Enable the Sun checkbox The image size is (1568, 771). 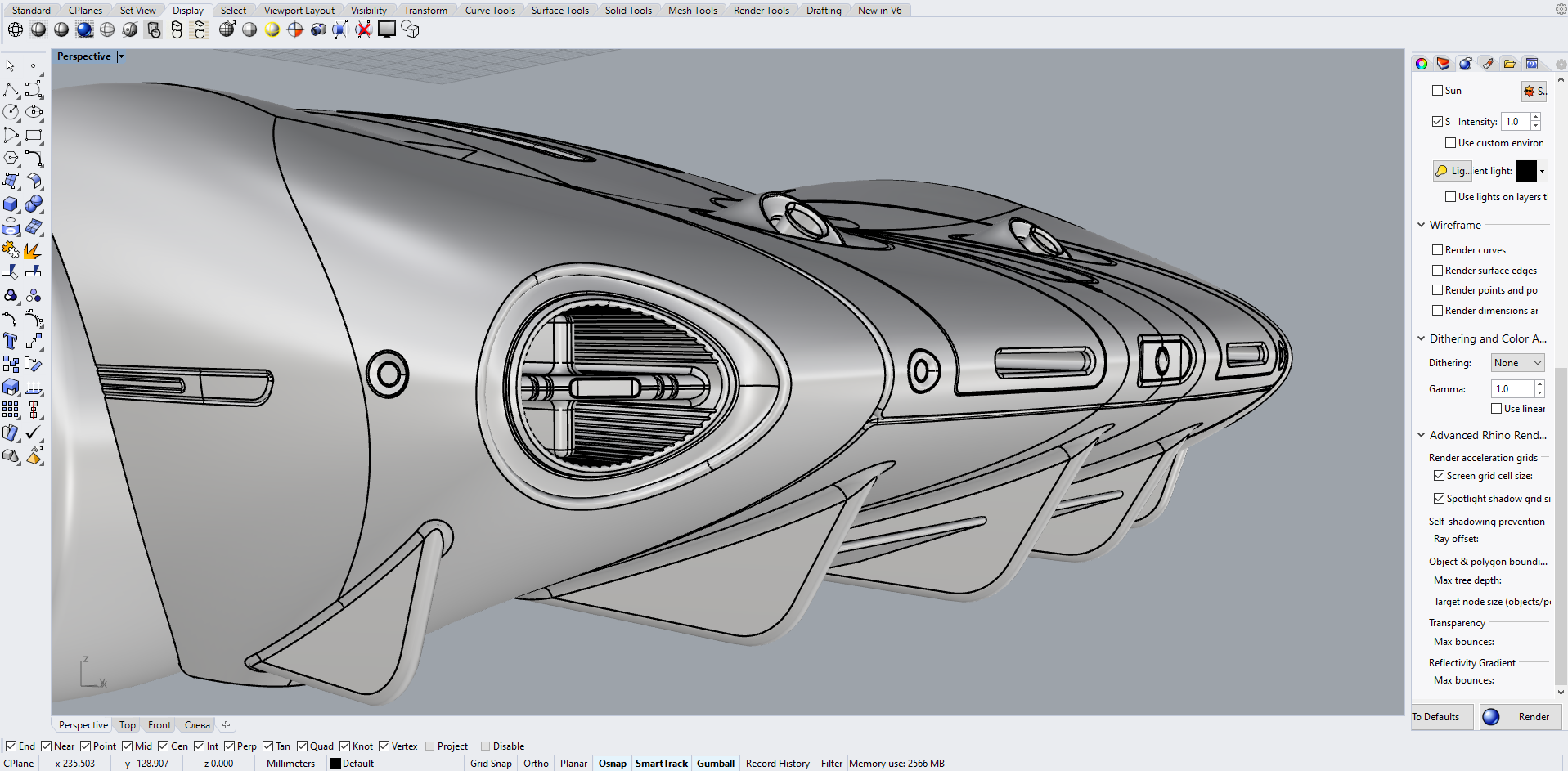1438,90
